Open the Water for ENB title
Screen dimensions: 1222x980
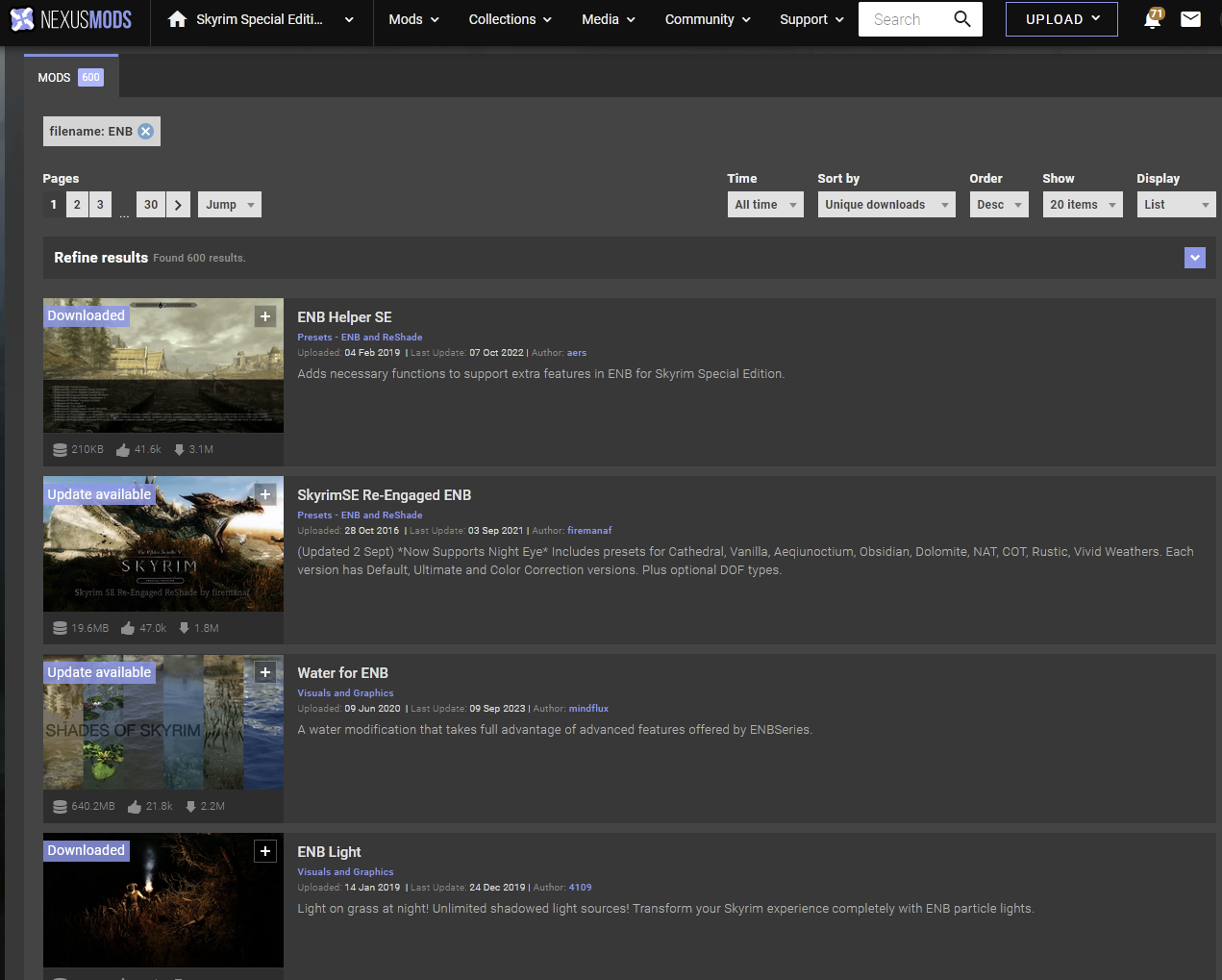[343, 673]
